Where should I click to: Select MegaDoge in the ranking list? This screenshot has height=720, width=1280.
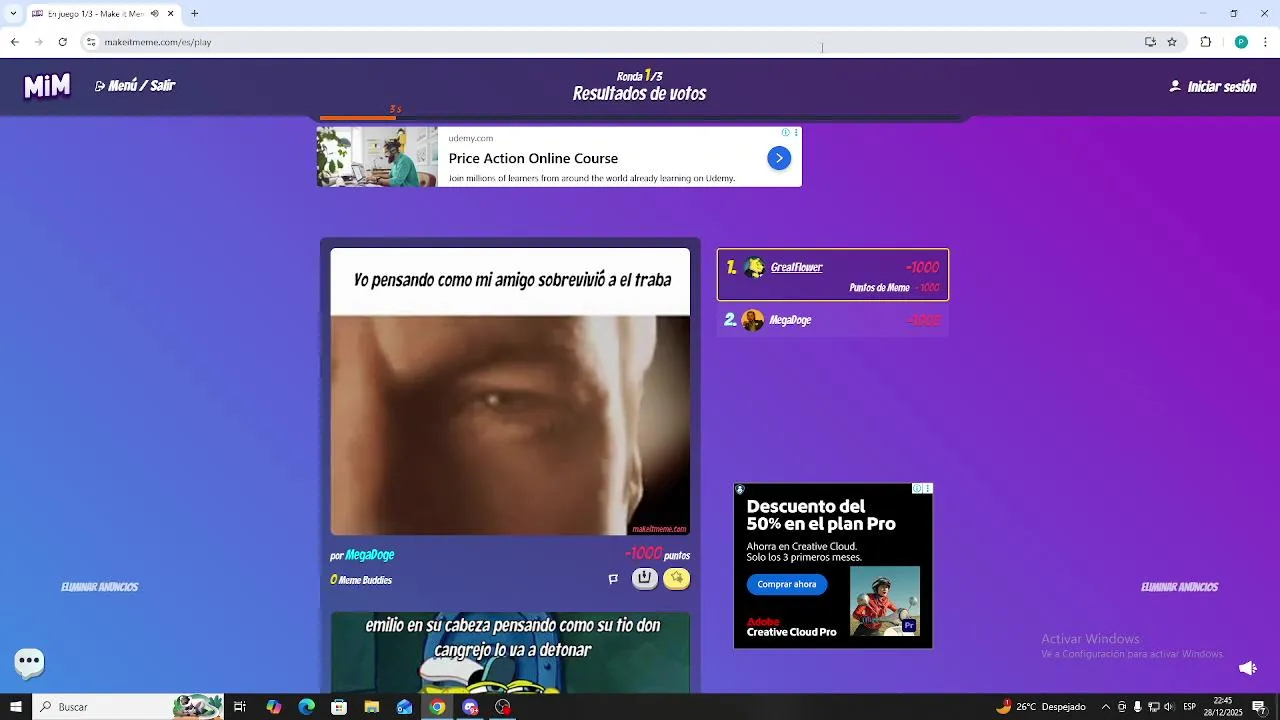pyautogui.click(x=832, y=320)
